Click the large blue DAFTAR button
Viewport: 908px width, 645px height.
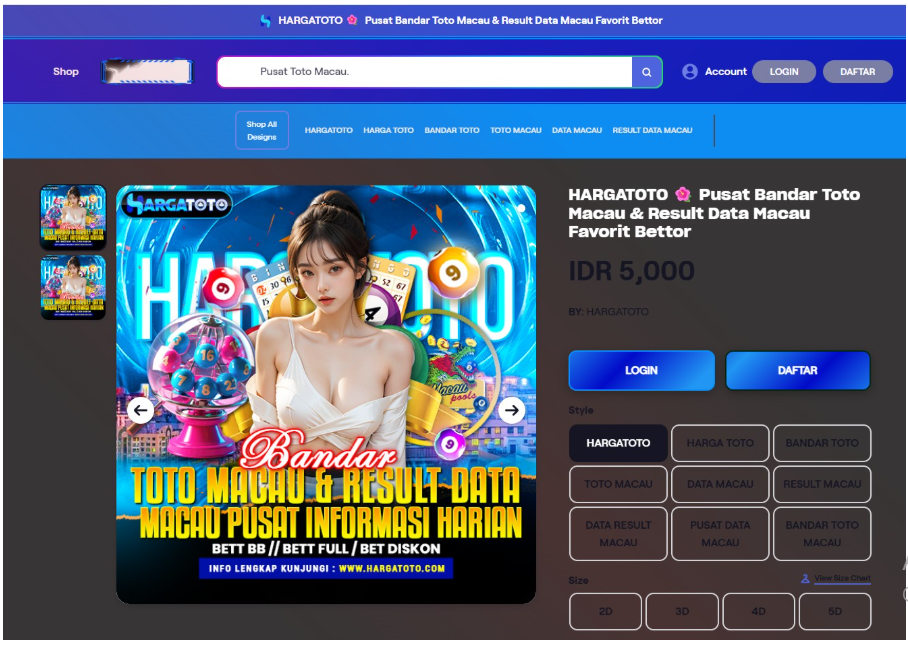(798, 371)
